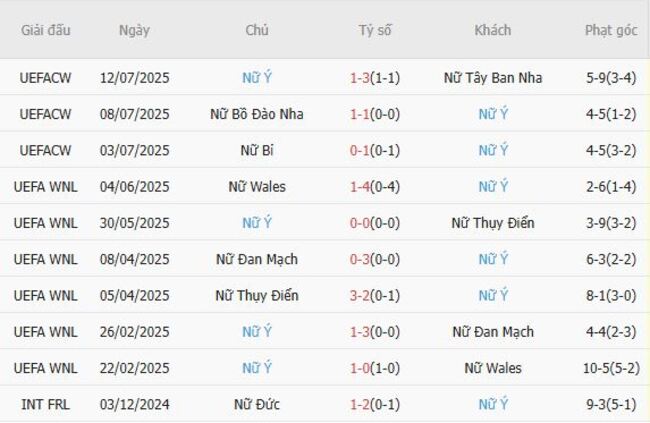Open Nữ Wales home team on 04/06/2025
The image size is (650, 423).
coord(257,186)
